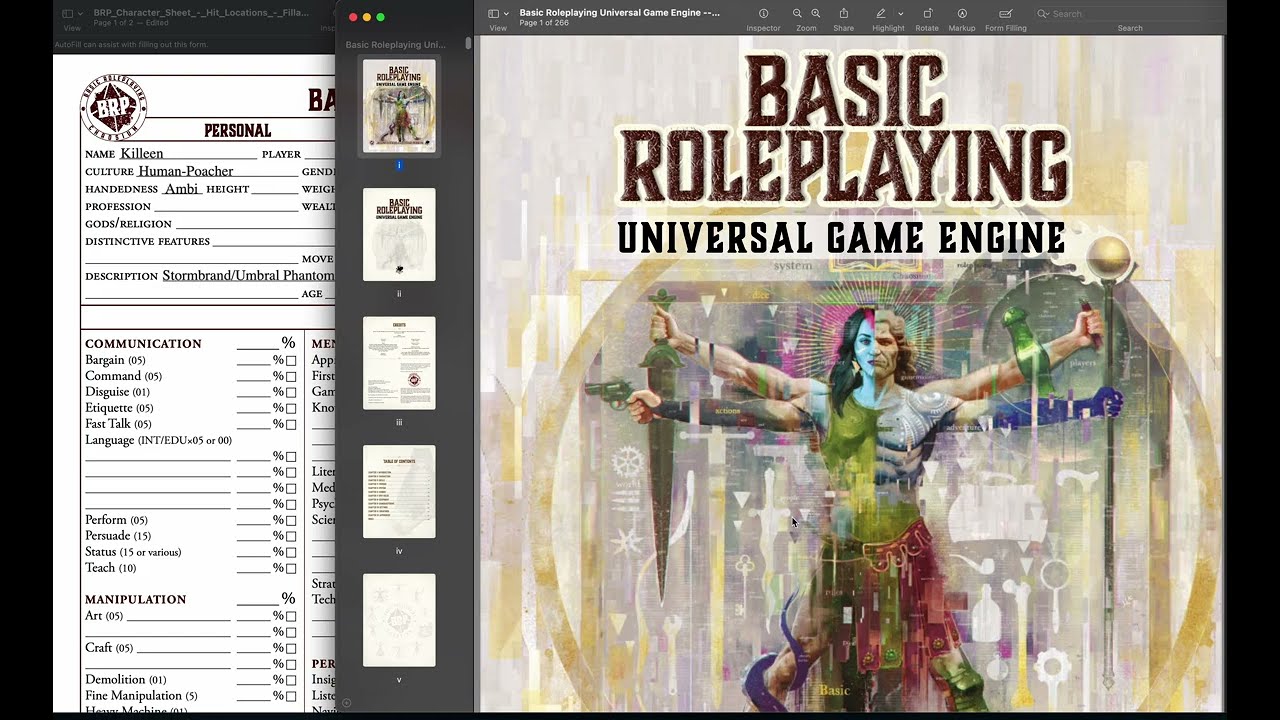The width and height of the screenshot is (1280, 720).
Task: Open sidebar View options dropdown chevron
Action: 507,14
